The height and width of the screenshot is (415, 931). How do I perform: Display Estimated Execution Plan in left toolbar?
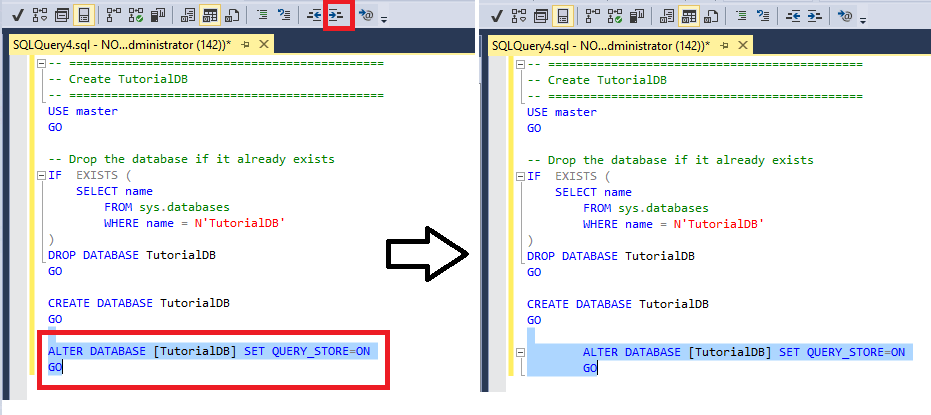39,16
